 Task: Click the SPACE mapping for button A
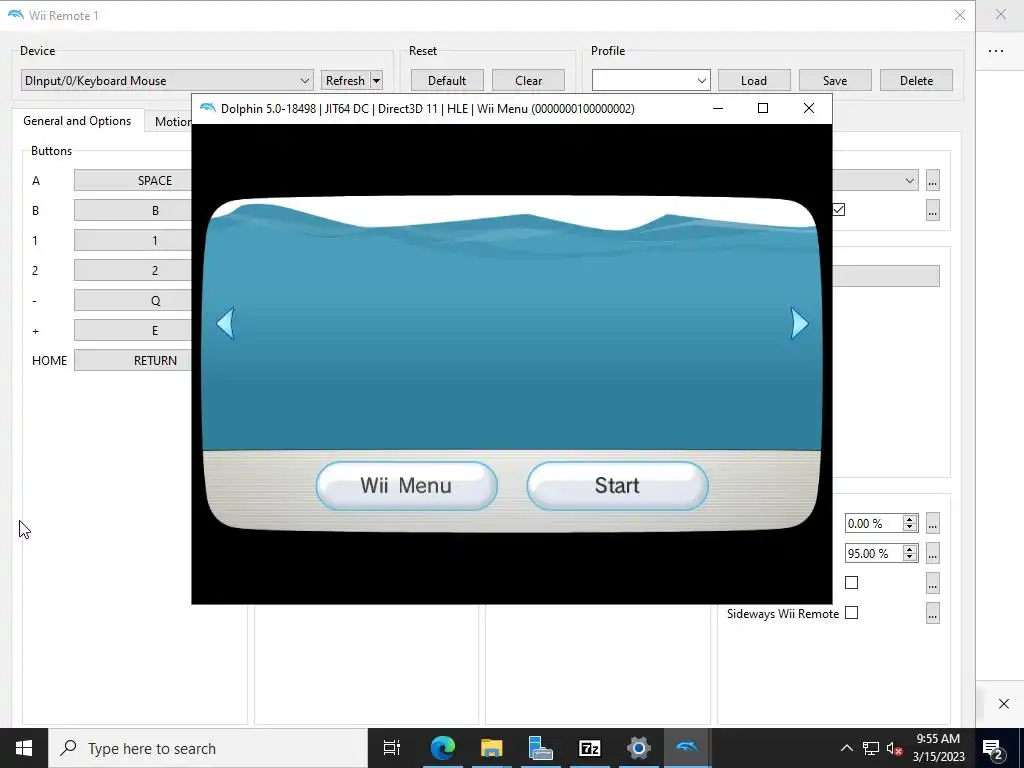133,180
